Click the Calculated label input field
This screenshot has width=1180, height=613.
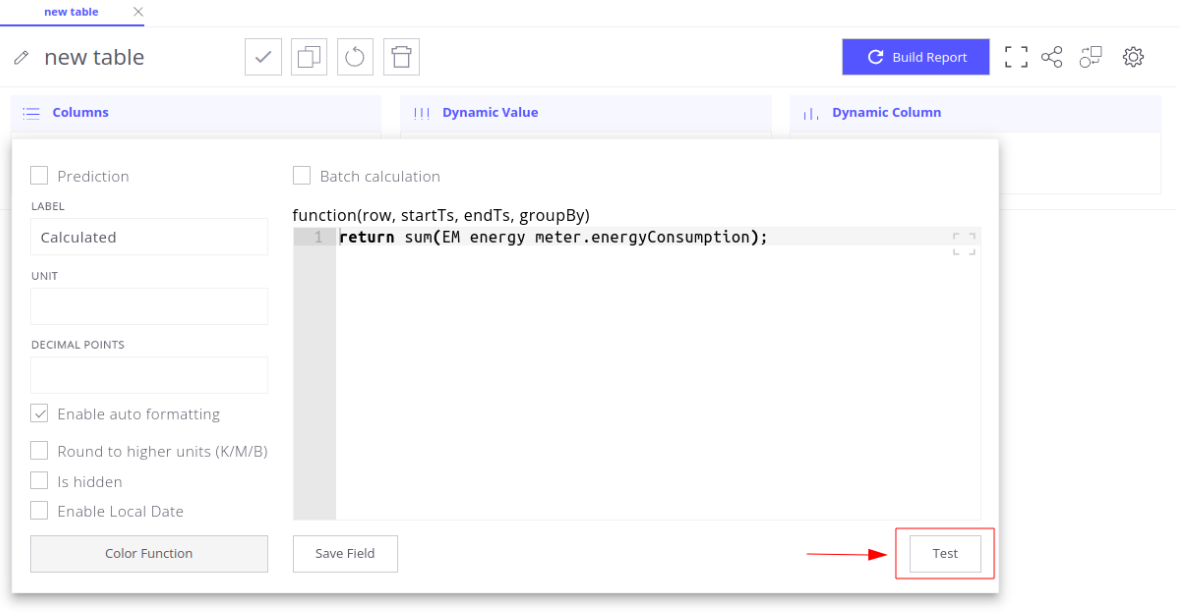click(149, 237)
